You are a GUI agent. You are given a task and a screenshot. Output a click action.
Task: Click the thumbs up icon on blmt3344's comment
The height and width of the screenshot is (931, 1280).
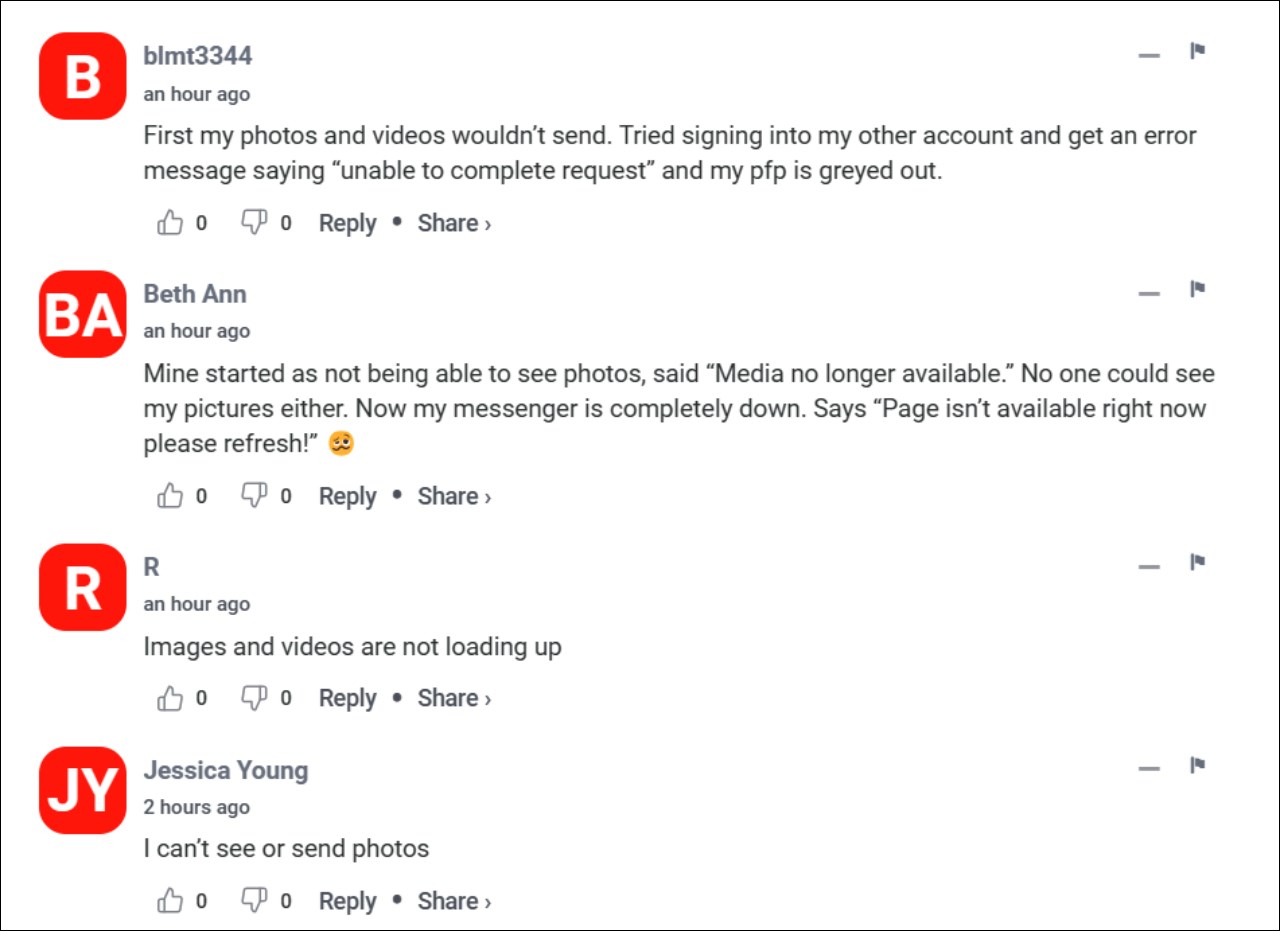coord(170,223)
